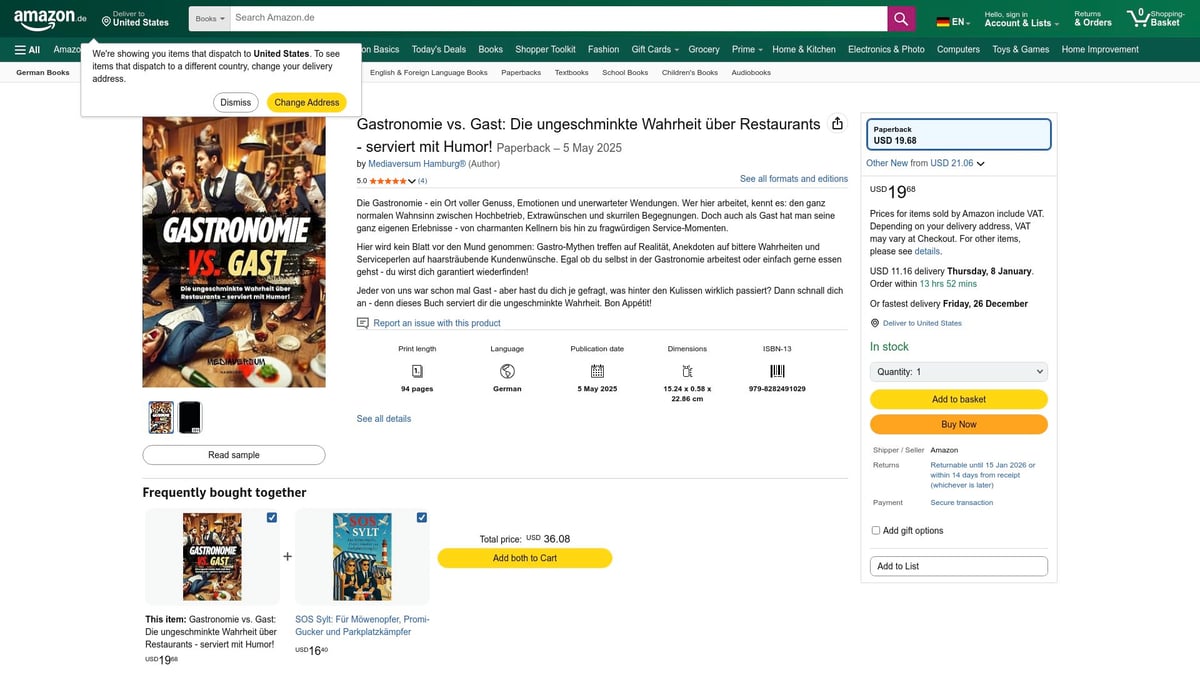Open the Books category dropdown in the search bar

(x=208, y=18)
